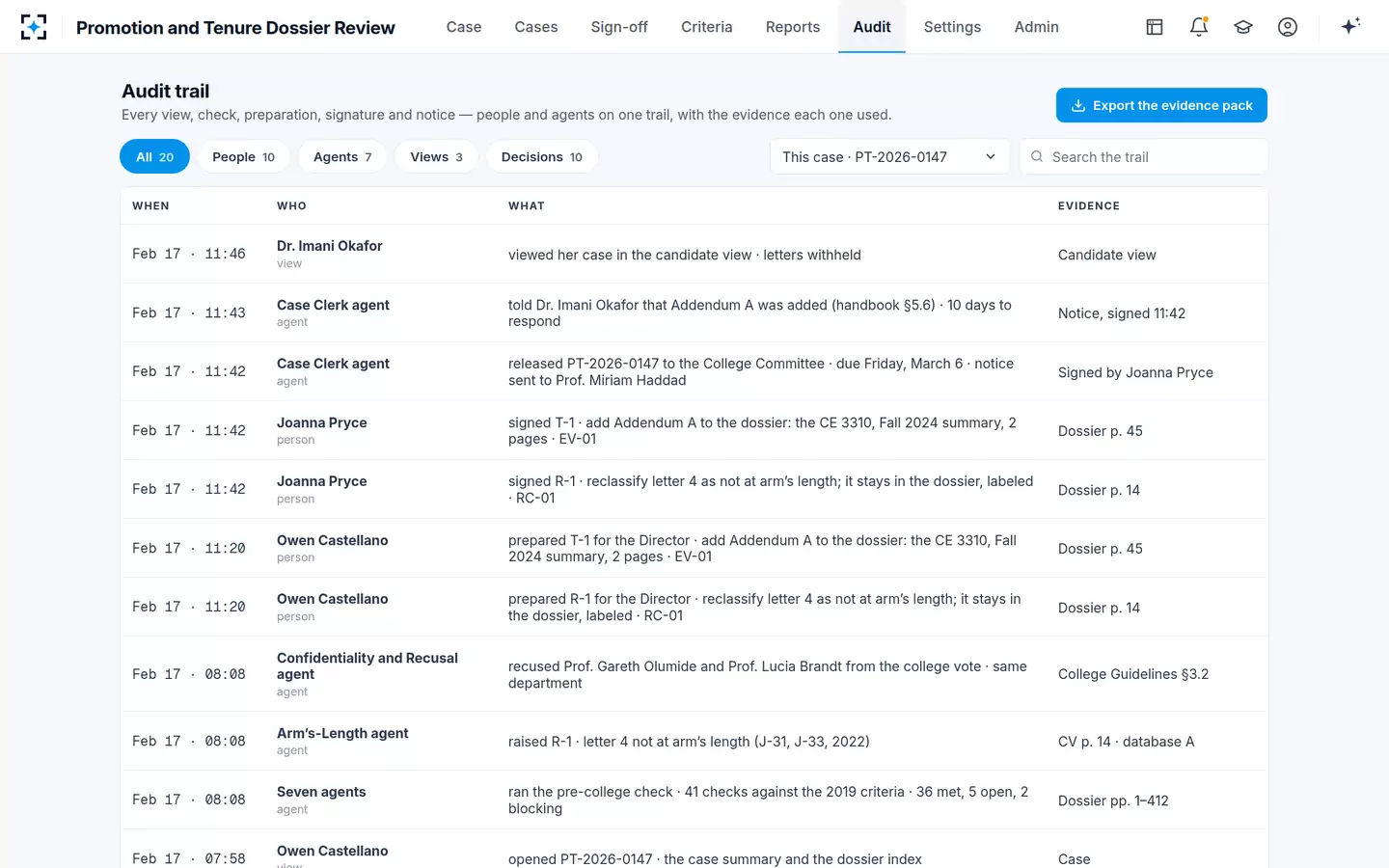This screenshot has height=868, width=1389.
Task: Filter the trail by Views
Action: click(x=436, y=156)
